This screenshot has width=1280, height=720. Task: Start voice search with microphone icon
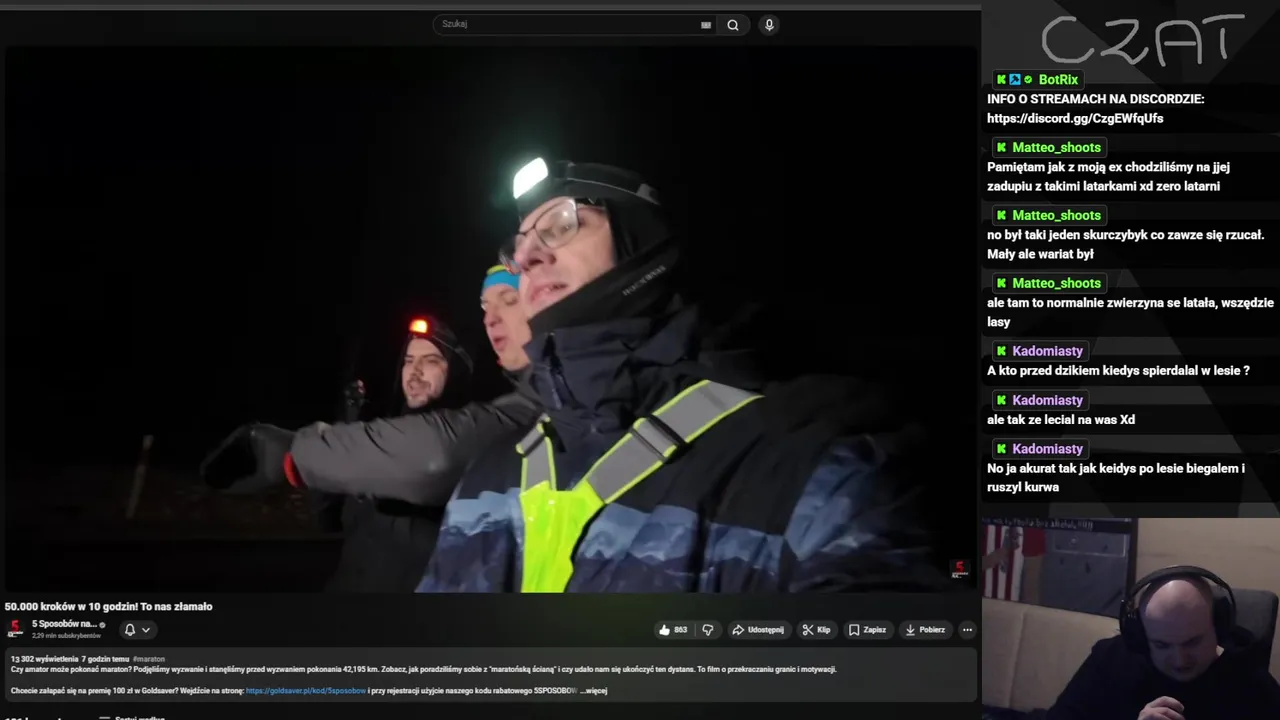[x=769, y=25]
